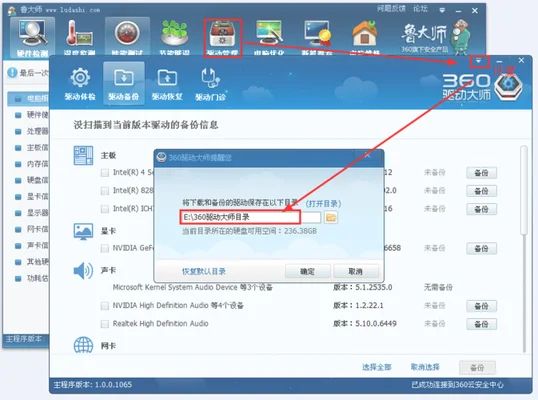The image size is (538, 400).
Task: Click 备份 button in the Intel(R) 828... row
Action: [x=481, y=191]
